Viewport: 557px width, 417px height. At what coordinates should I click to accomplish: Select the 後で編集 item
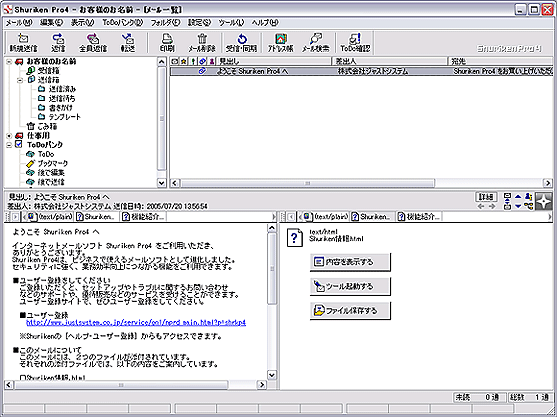pos(46,173)
